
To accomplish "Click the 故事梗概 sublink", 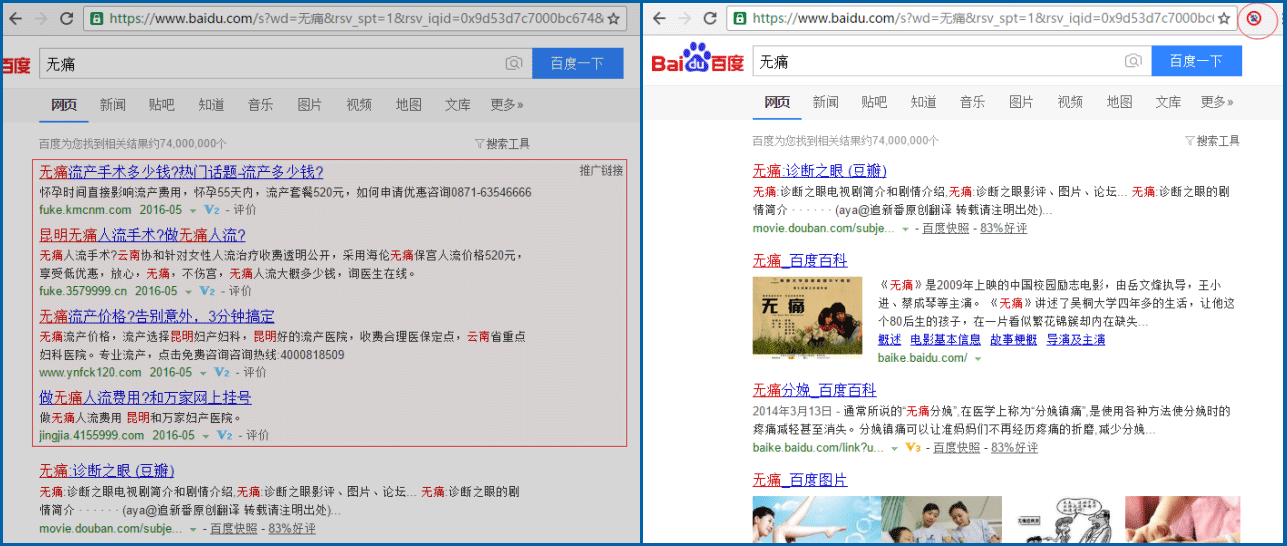I will 1013,340.
